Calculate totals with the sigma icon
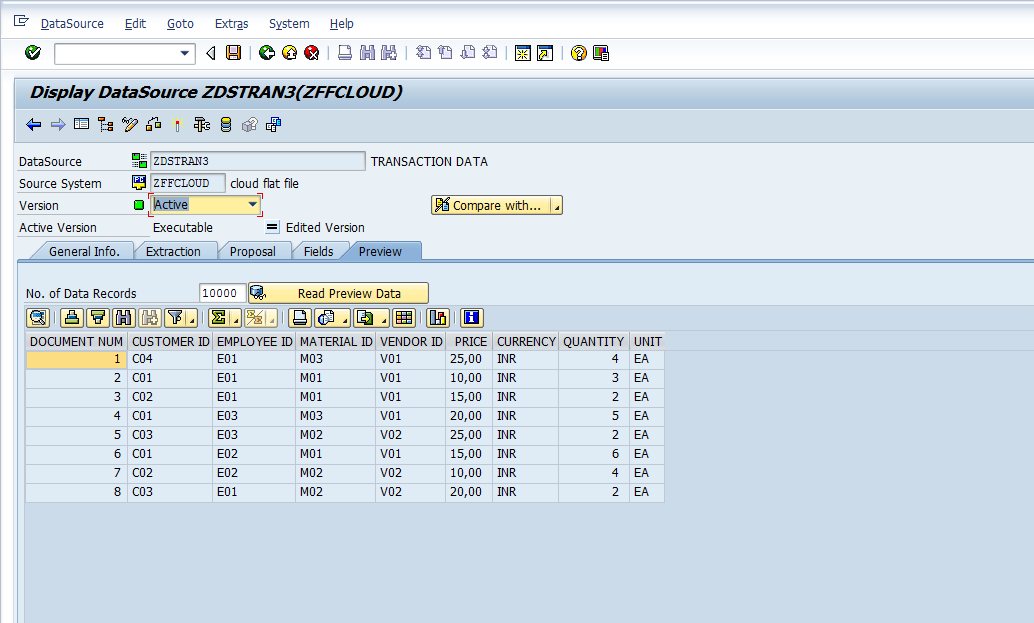1034x623 pixels. [x=220, y=317]
